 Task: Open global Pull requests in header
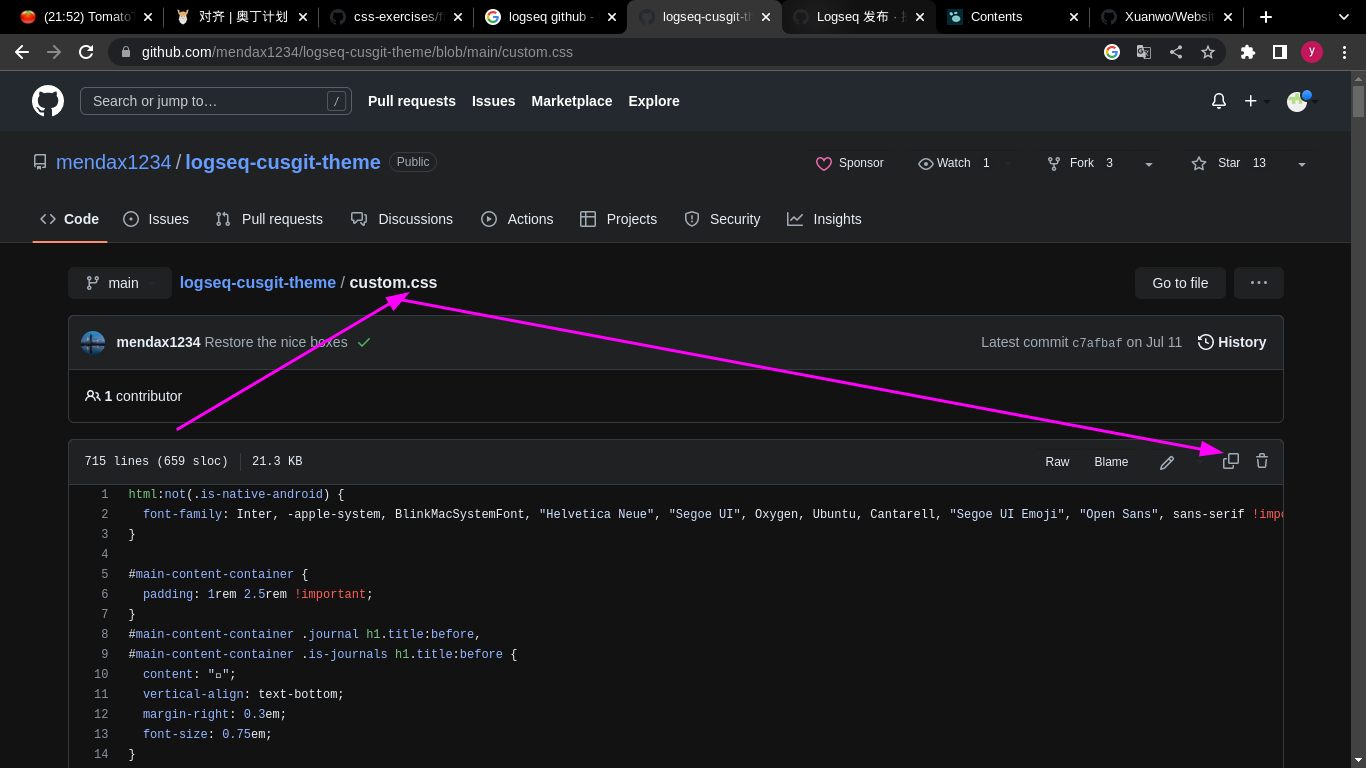(412, 101)
